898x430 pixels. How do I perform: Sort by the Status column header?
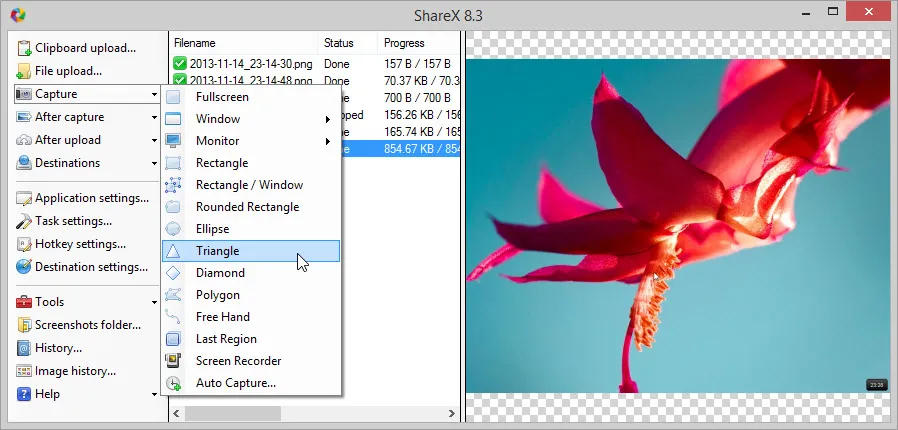pos(348,43)
